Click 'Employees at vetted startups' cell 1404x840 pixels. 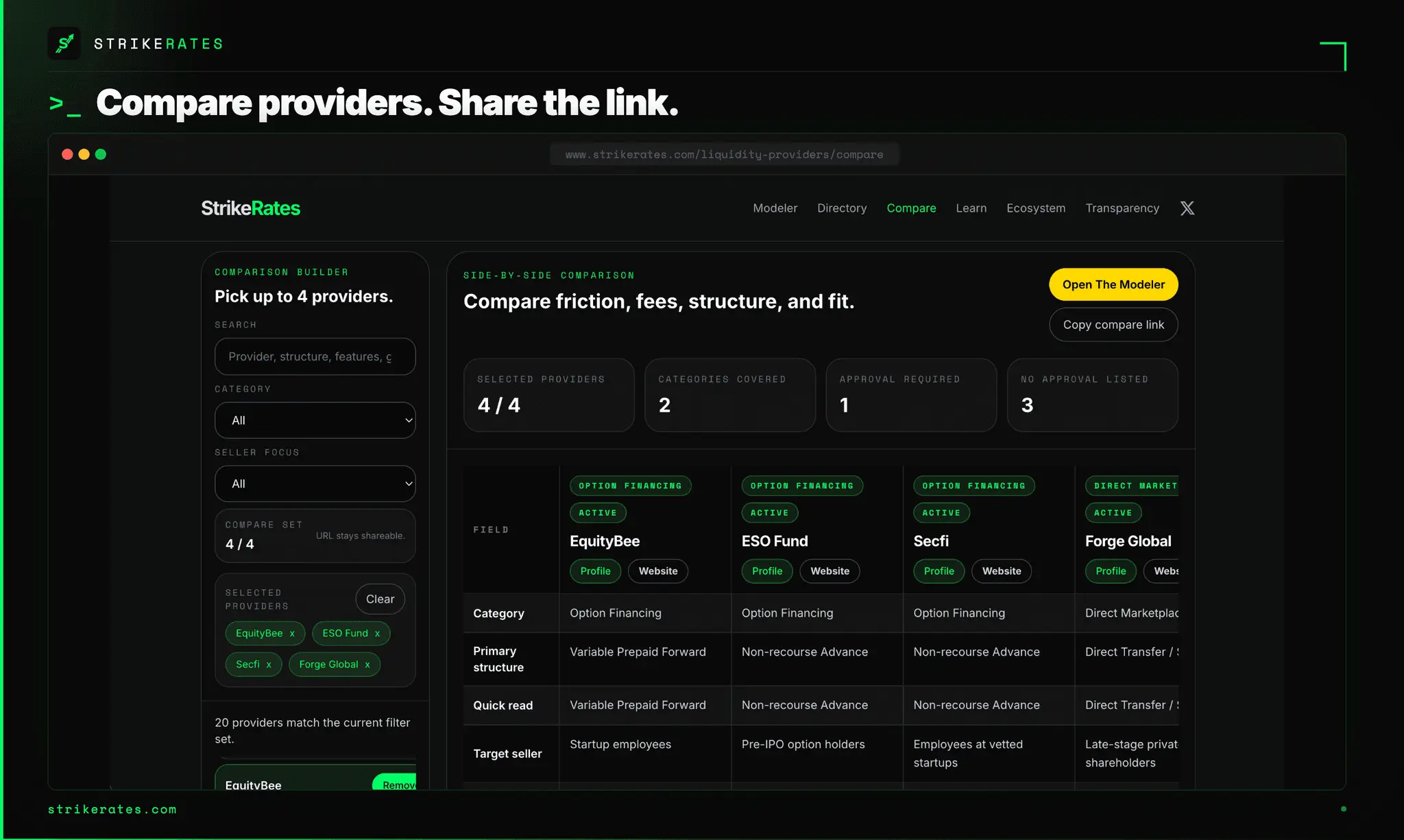pyautogui.click(x=968, y=754)
